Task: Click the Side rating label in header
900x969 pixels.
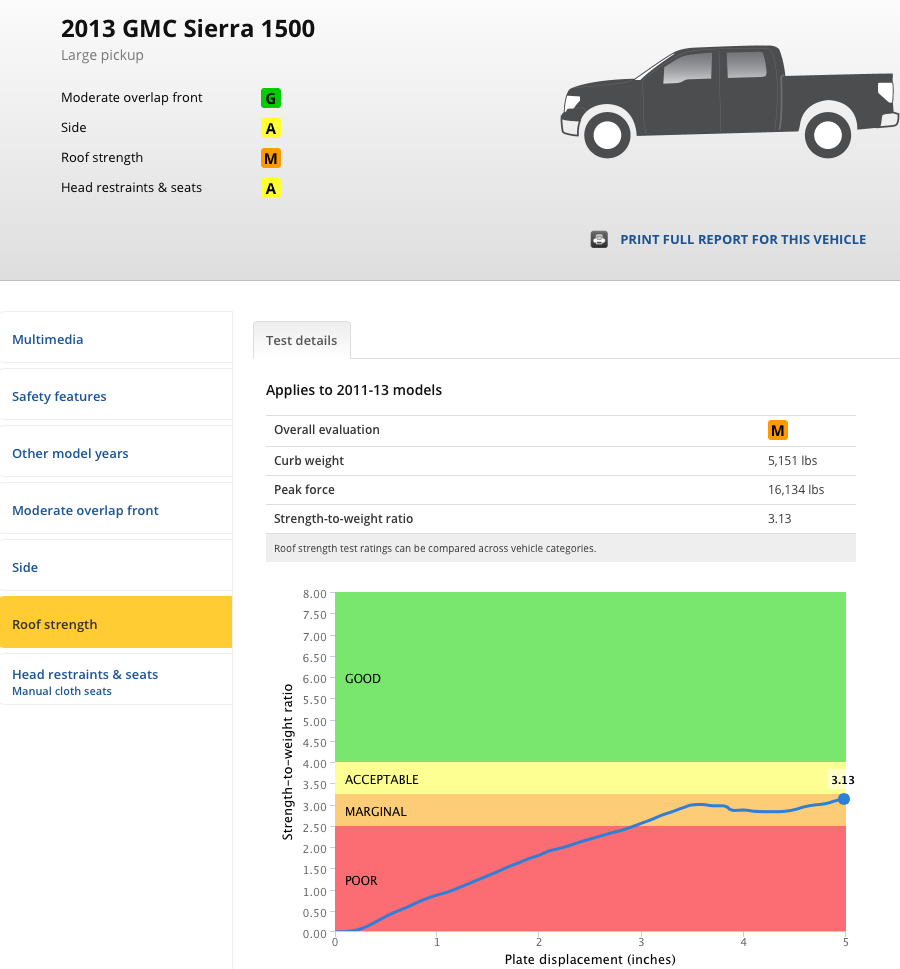Action: click(74, 127)
